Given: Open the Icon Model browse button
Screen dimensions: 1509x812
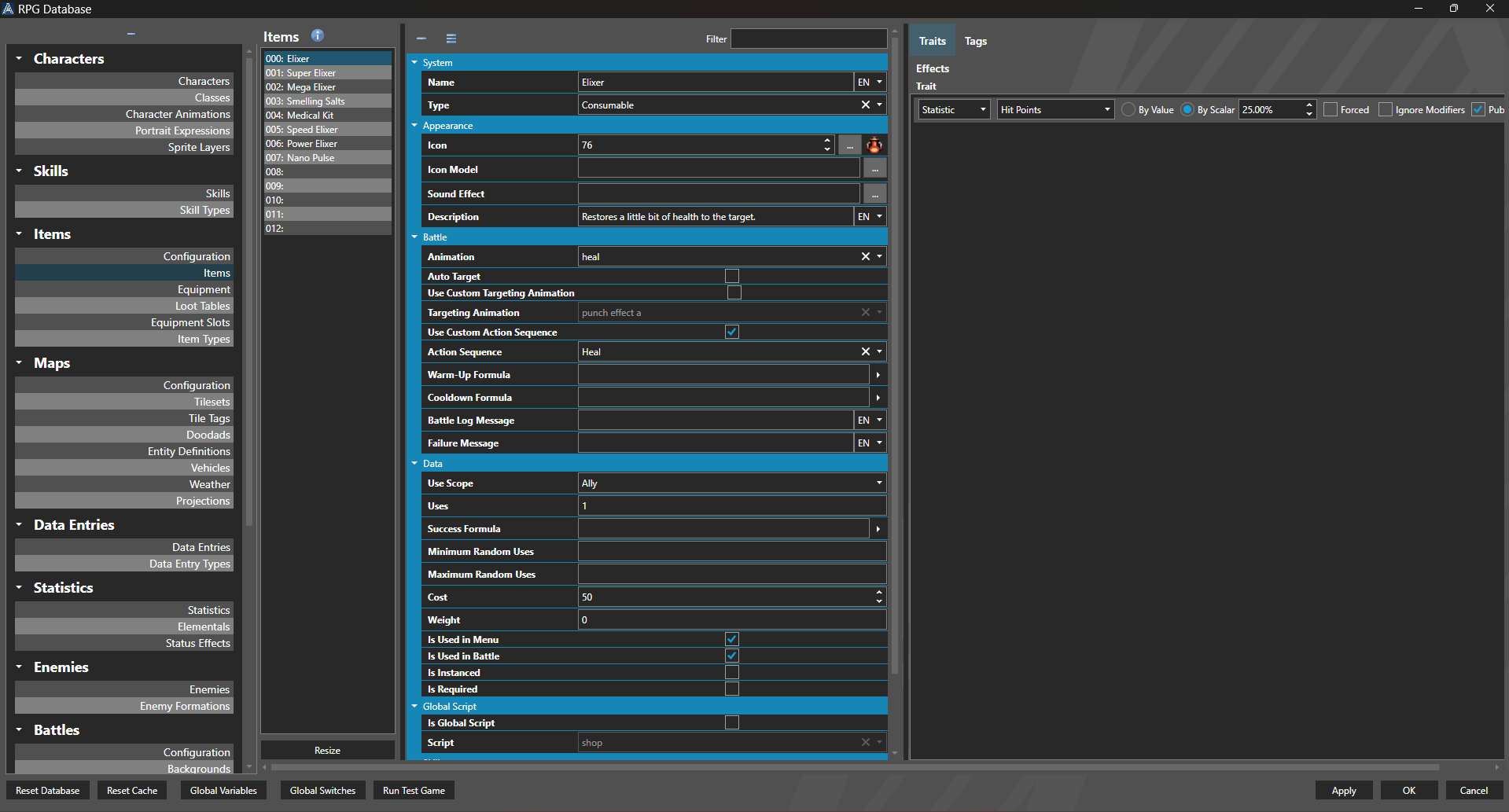Looking at the screenshot, I should [x=874, y=170].
